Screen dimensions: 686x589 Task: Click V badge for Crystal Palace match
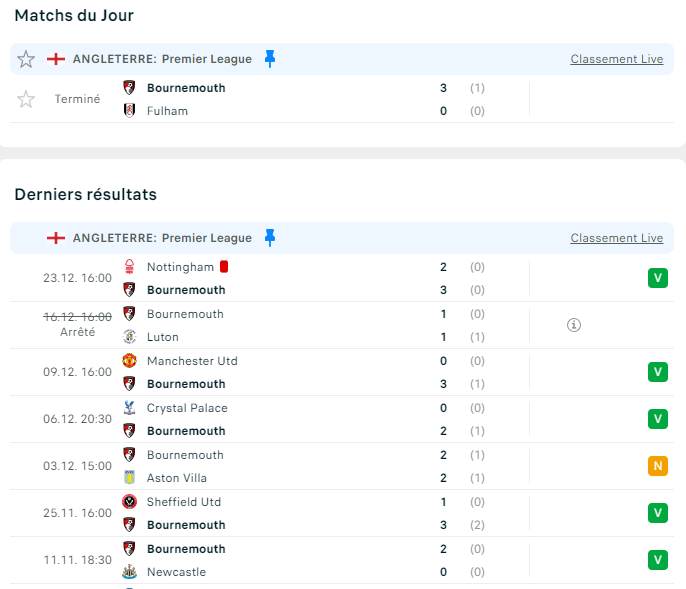click(658, 419)
